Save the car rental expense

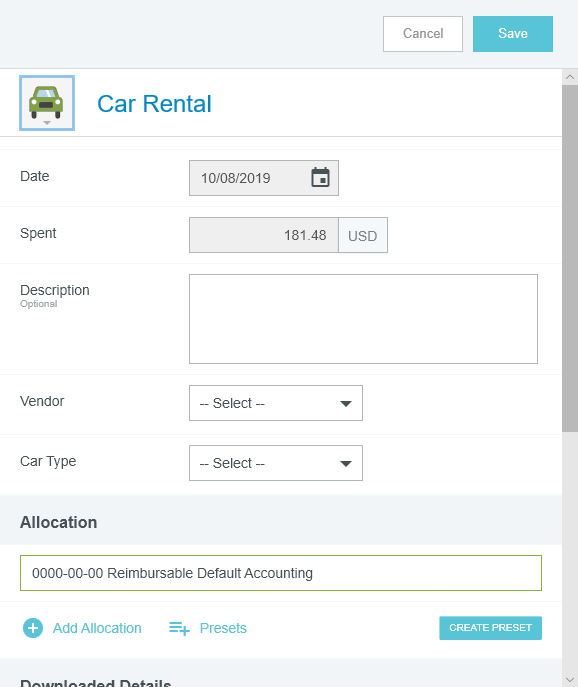(x=513, y=34)
